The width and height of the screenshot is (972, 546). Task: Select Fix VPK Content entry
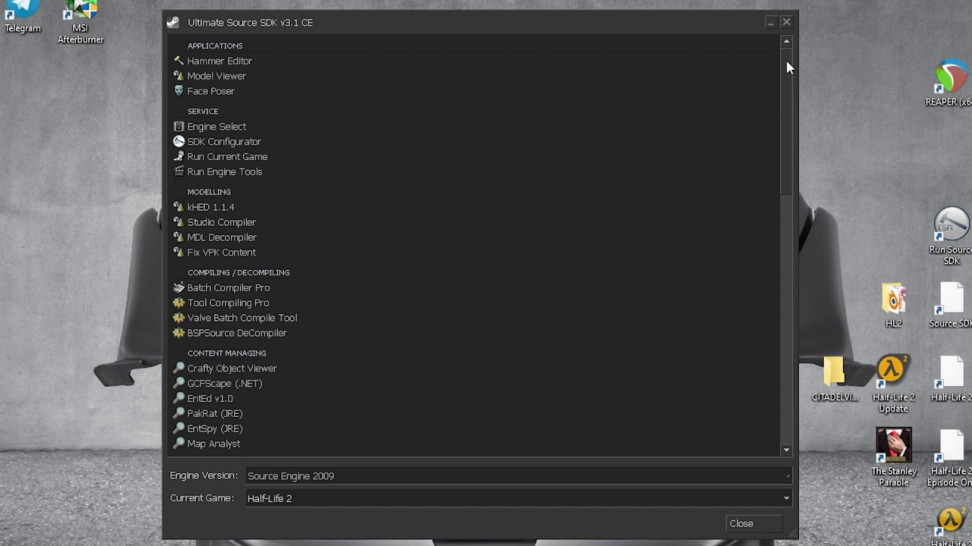point(221,252)
